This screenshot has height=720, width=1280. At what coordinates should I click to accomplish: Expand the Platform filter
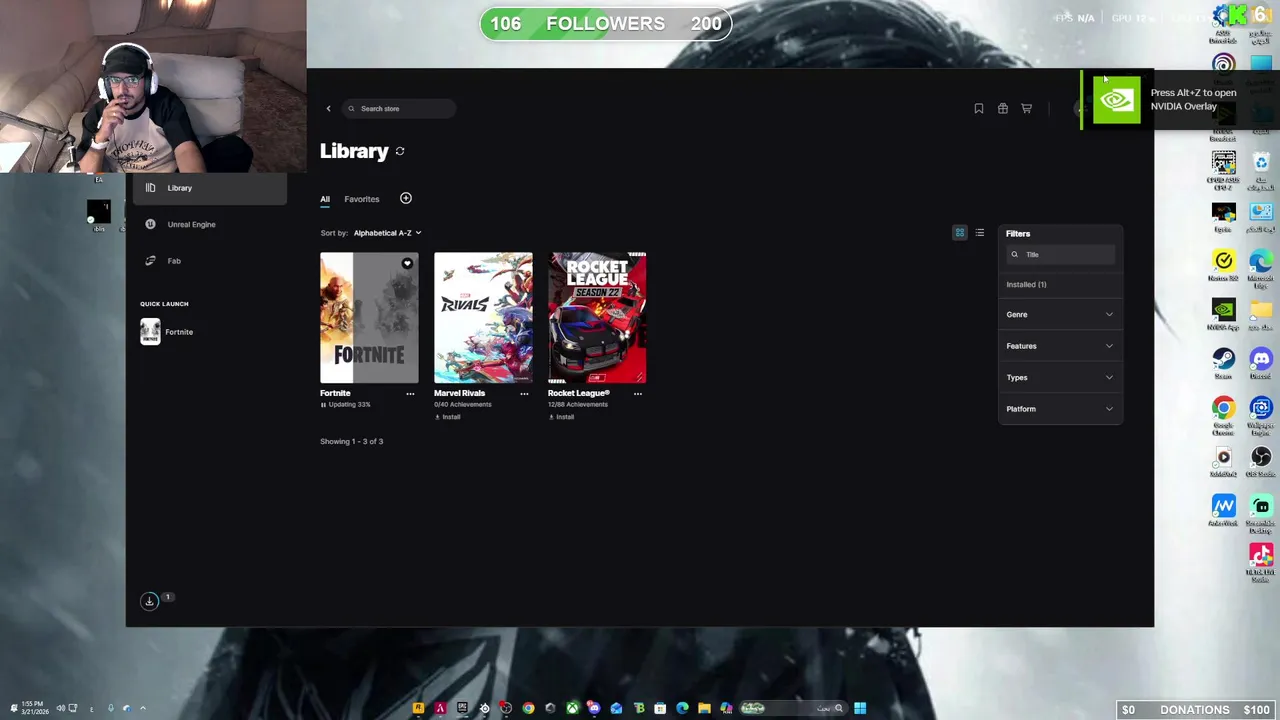pos(1060,409)
